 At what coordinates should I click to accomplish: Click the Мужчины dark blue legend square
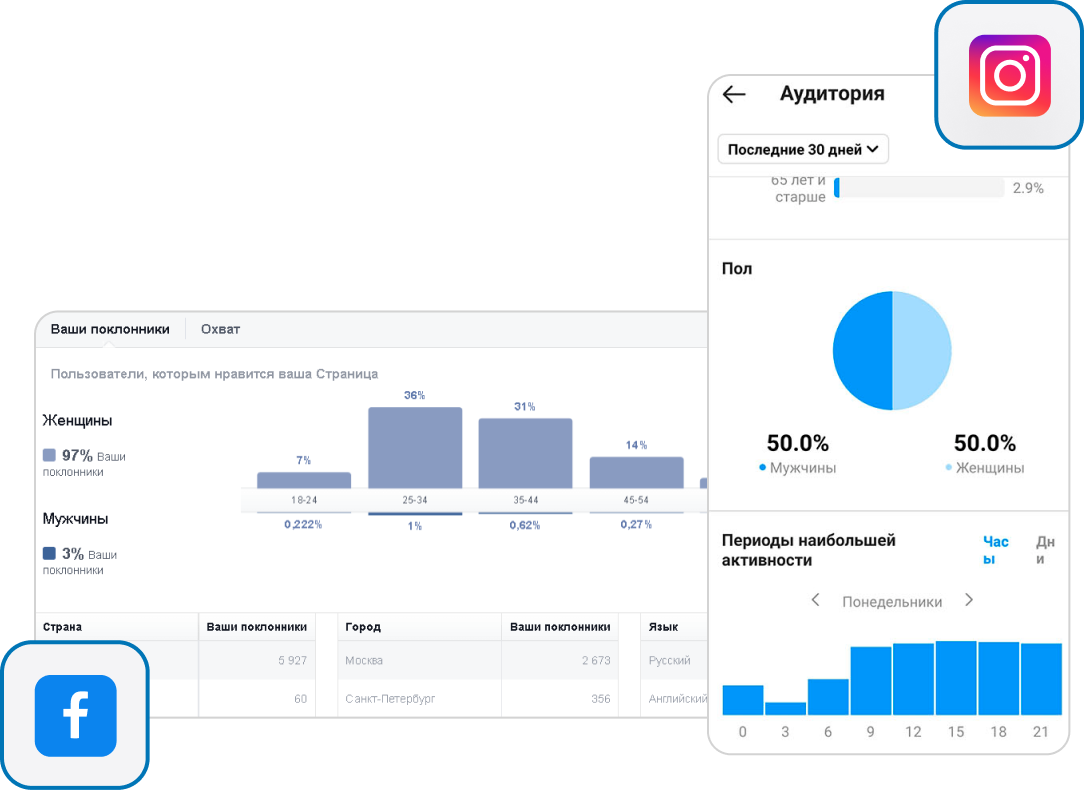(49, 553)
